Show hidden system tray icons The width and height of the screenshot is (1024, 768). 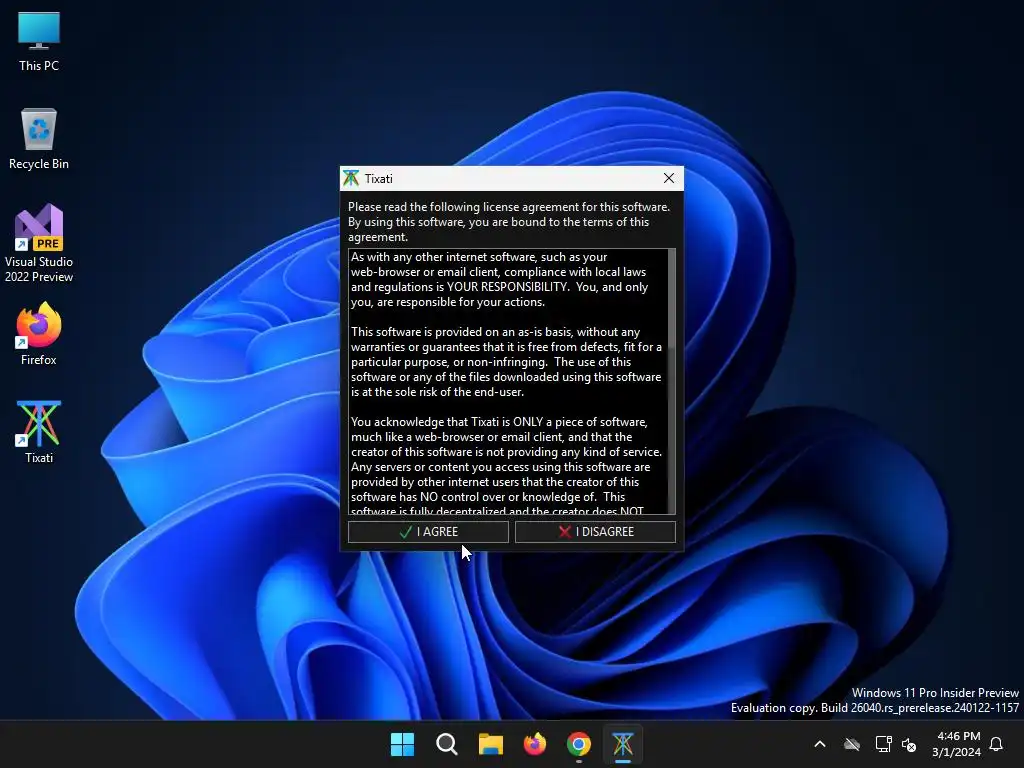coord(820,744)
